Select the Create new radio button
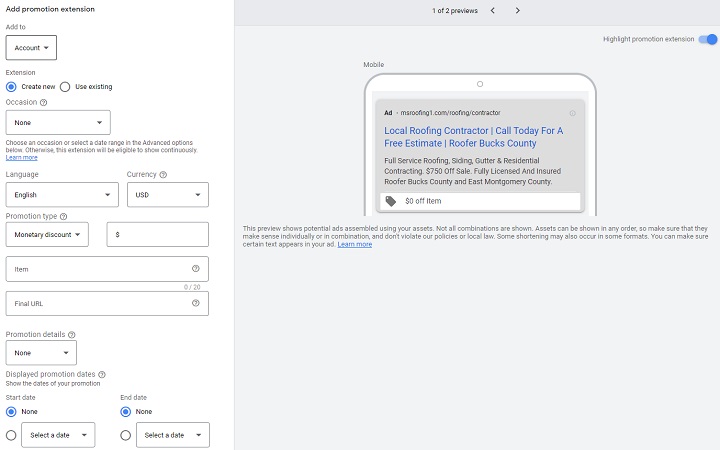Image resolution: width=720 pixels, height=450 pixels. [12, 87]
